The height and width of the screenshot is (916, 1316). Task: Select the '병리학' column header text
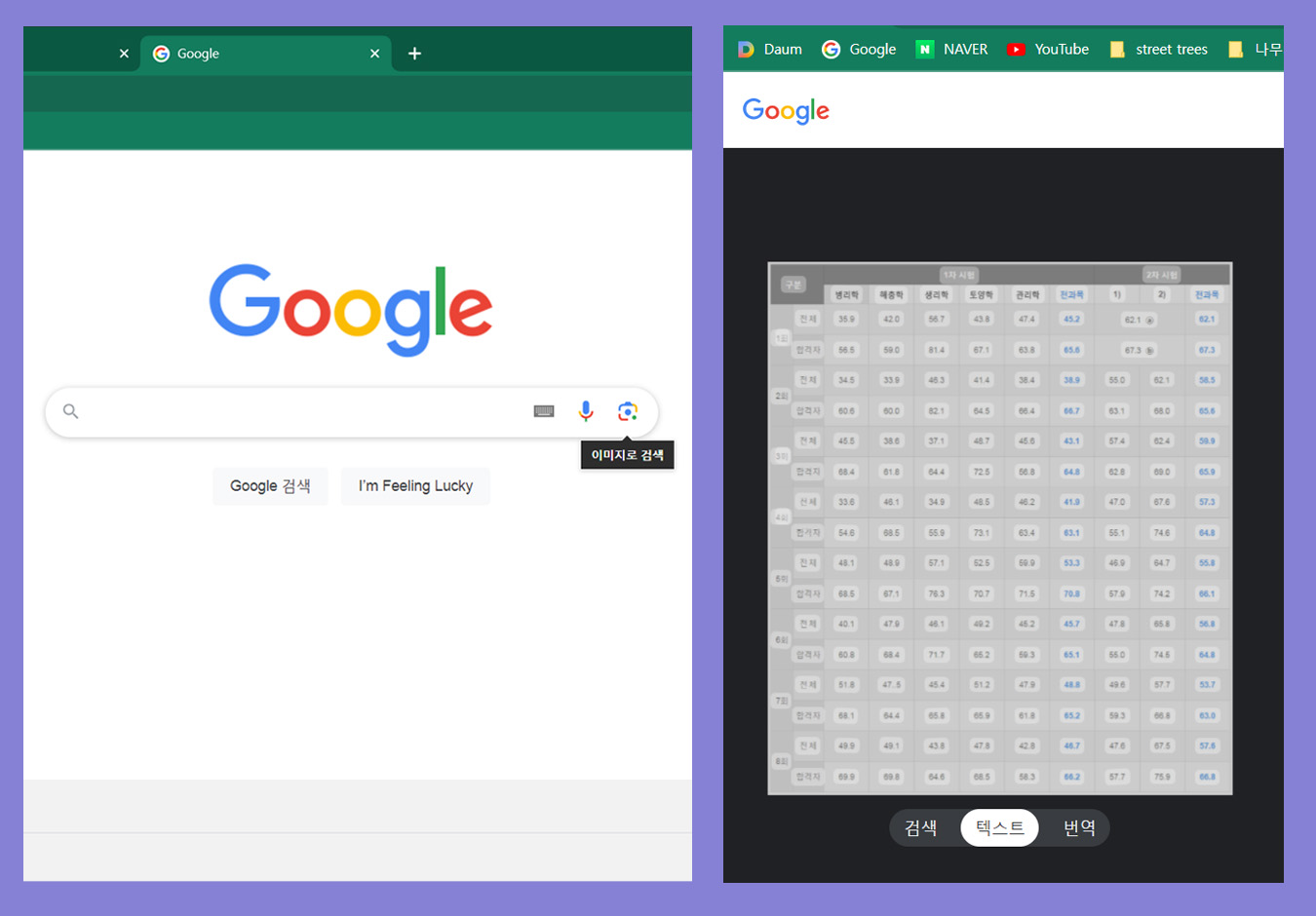point(846,294)
